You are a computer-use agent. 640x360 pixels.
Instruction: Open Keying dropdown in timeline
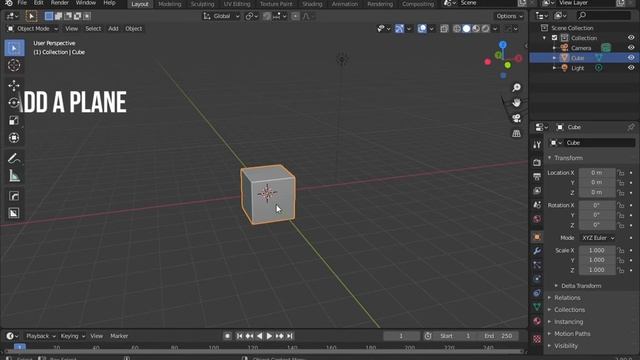tap(73, 336)
